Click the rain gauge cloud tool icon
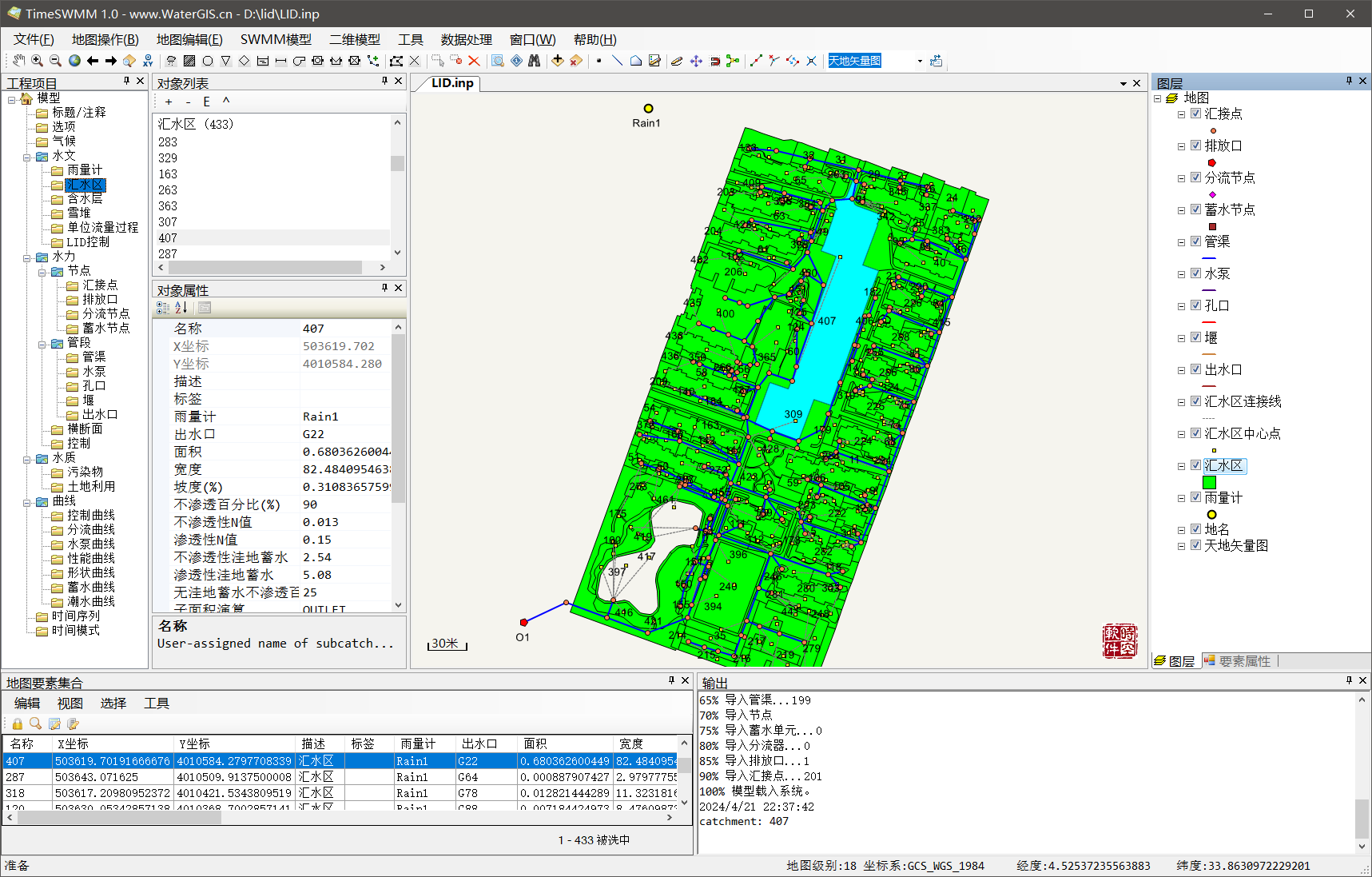This screenshot has width=1372, height=877. coord(171,61)
